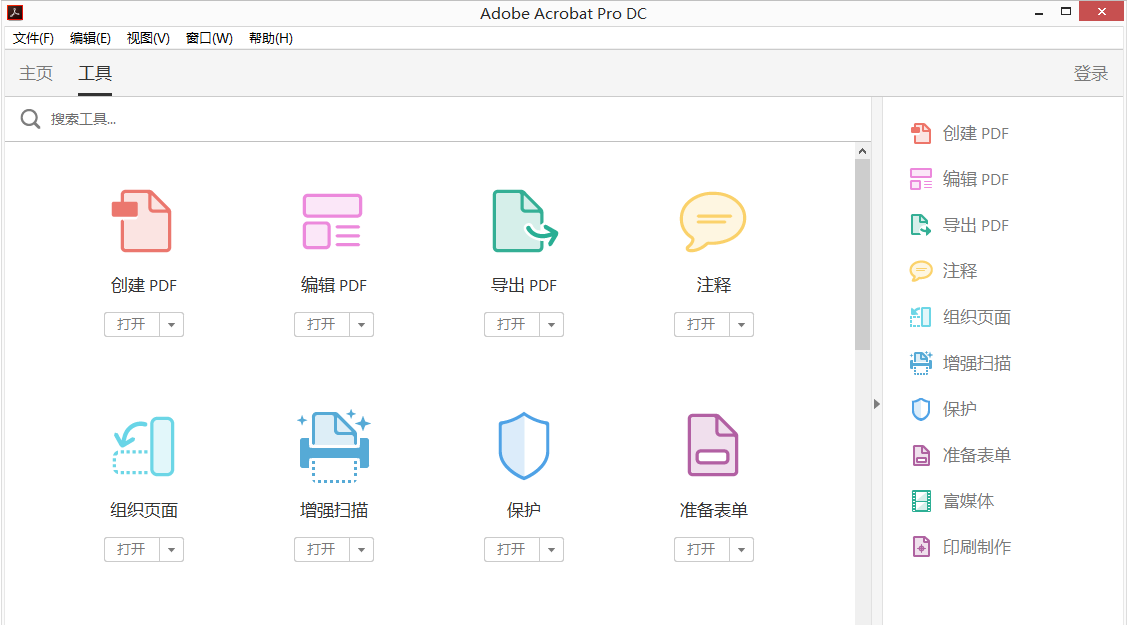This screenshot has width=1128, height=625.
Task: Click the 增强扫描 label in right sidebar
Action: pyautogui.click(x=977, y=363)
